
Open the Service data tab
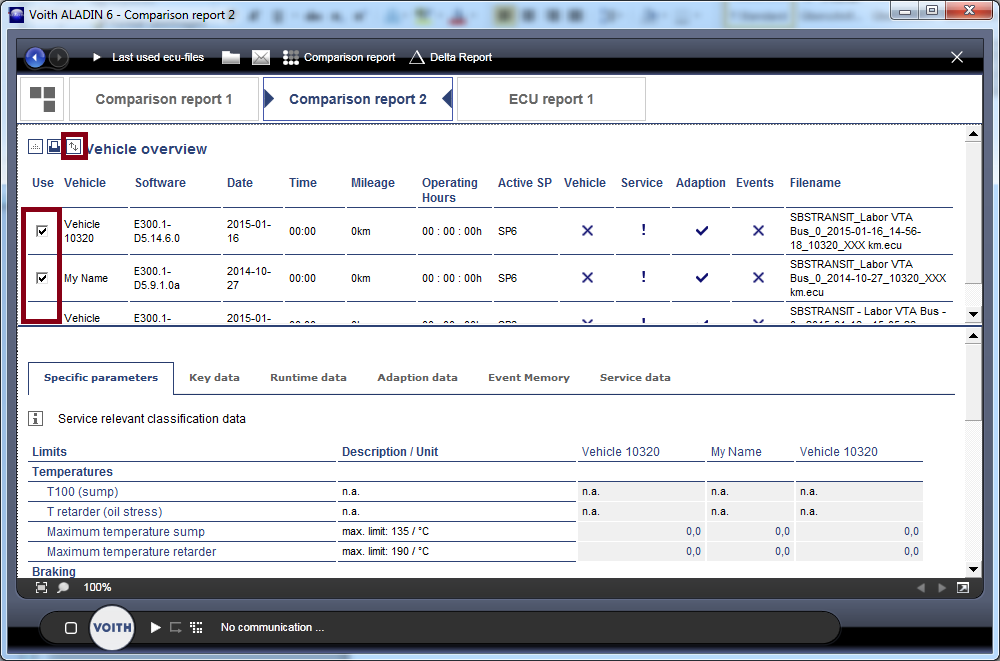[635, 378]
